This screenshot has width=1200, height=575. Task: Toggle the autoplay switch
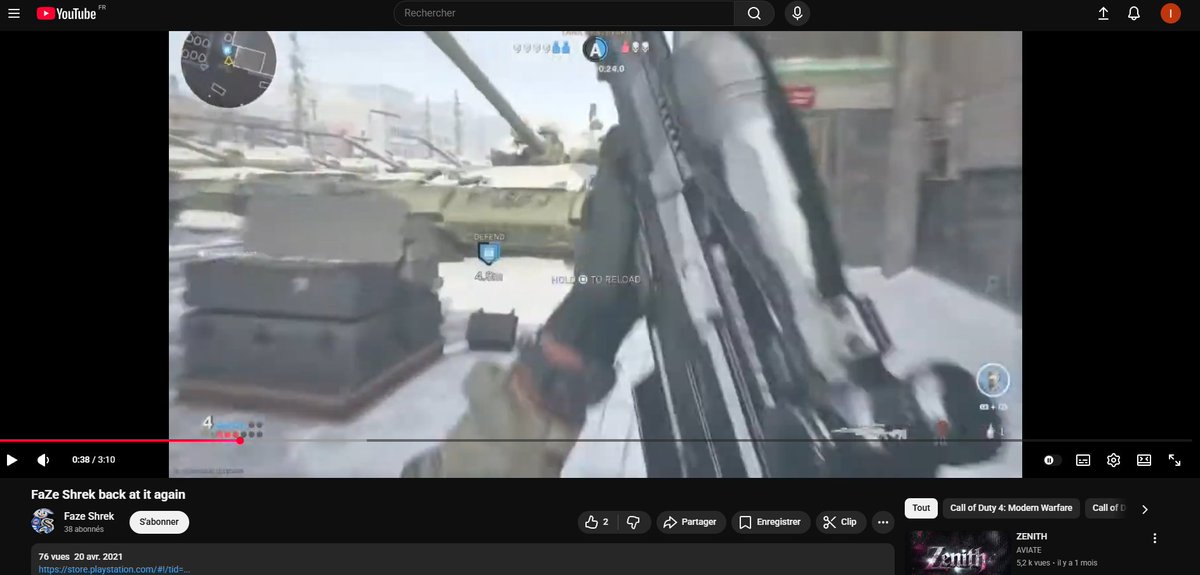point(1050,460)
